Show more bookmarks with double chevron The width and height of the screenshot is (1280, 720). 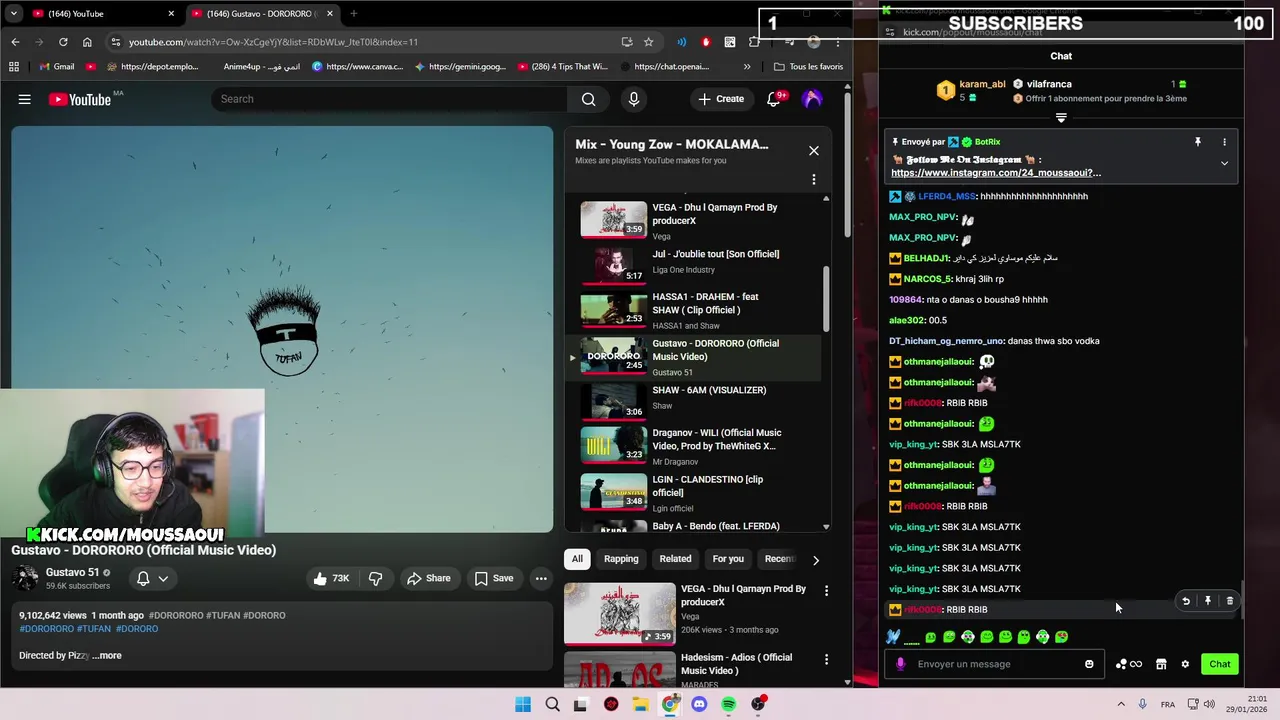tap(747, 67)
